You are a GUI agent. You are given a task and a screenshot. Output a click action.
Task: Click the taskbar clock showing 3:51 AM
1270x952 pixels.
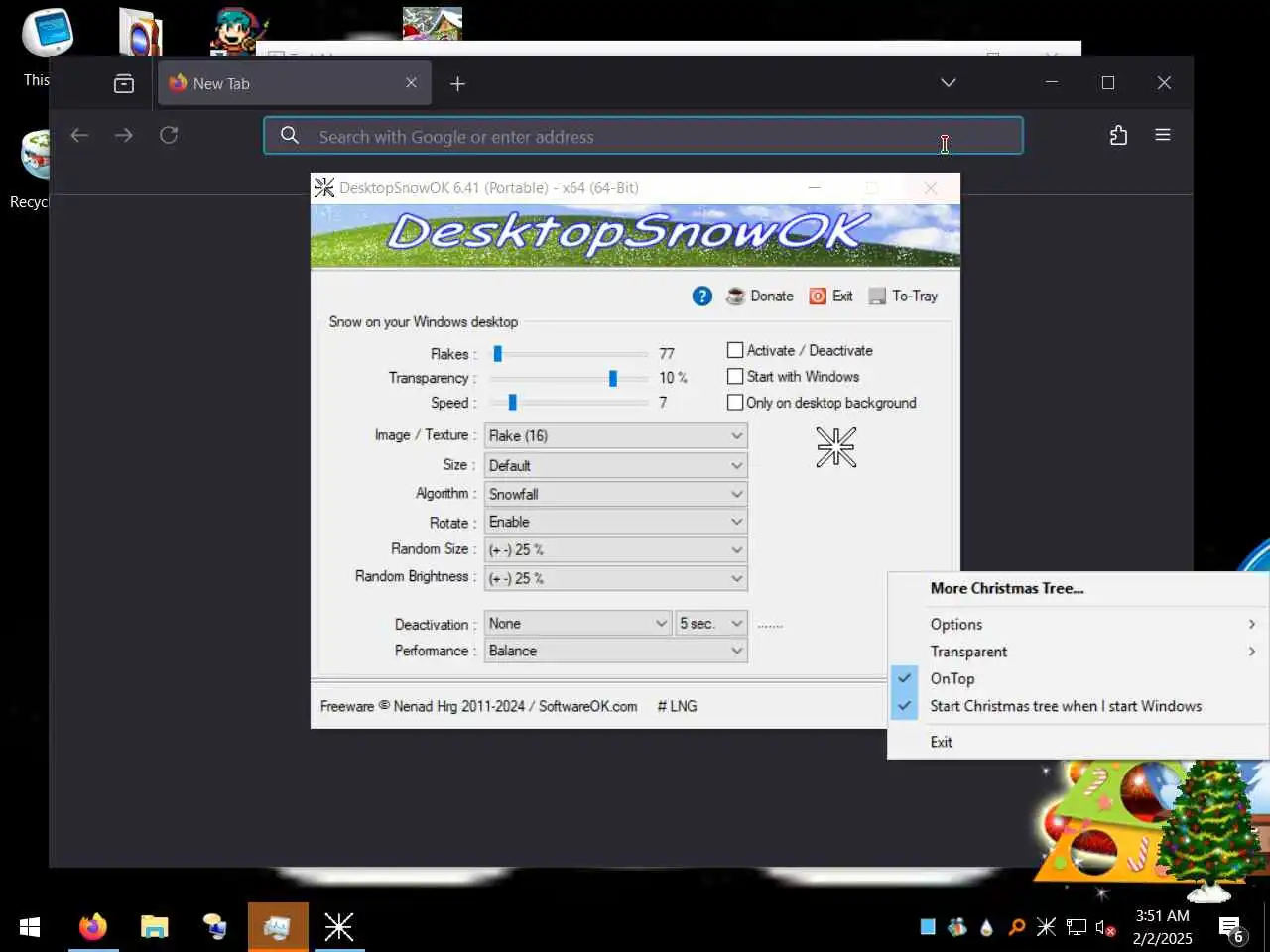(x=1162, y=927)
